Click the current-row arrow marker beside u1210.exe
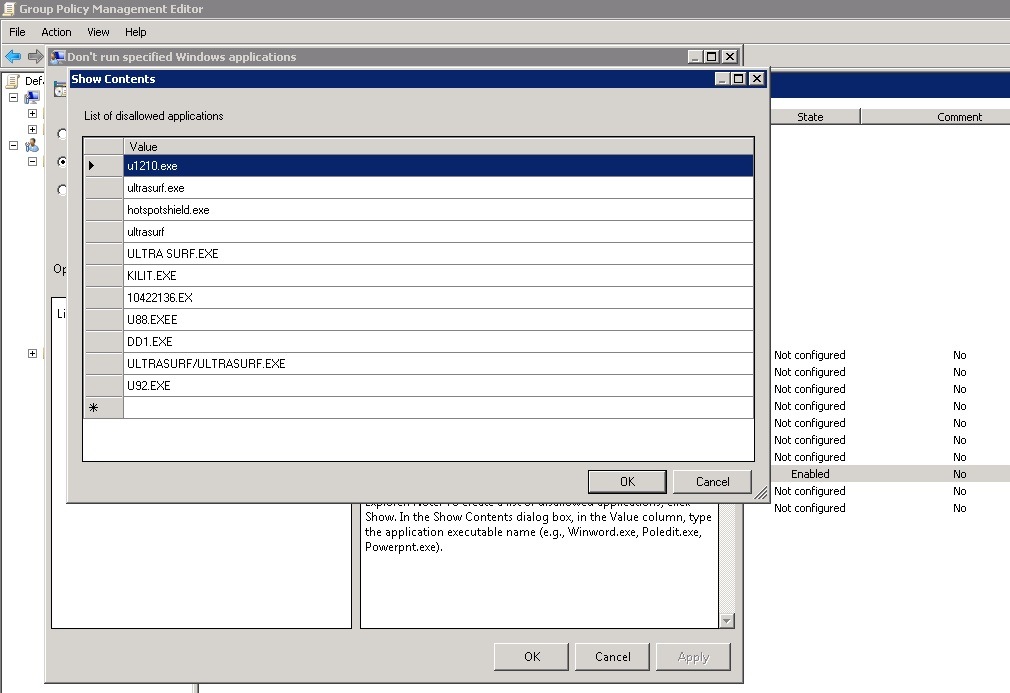 91,166
